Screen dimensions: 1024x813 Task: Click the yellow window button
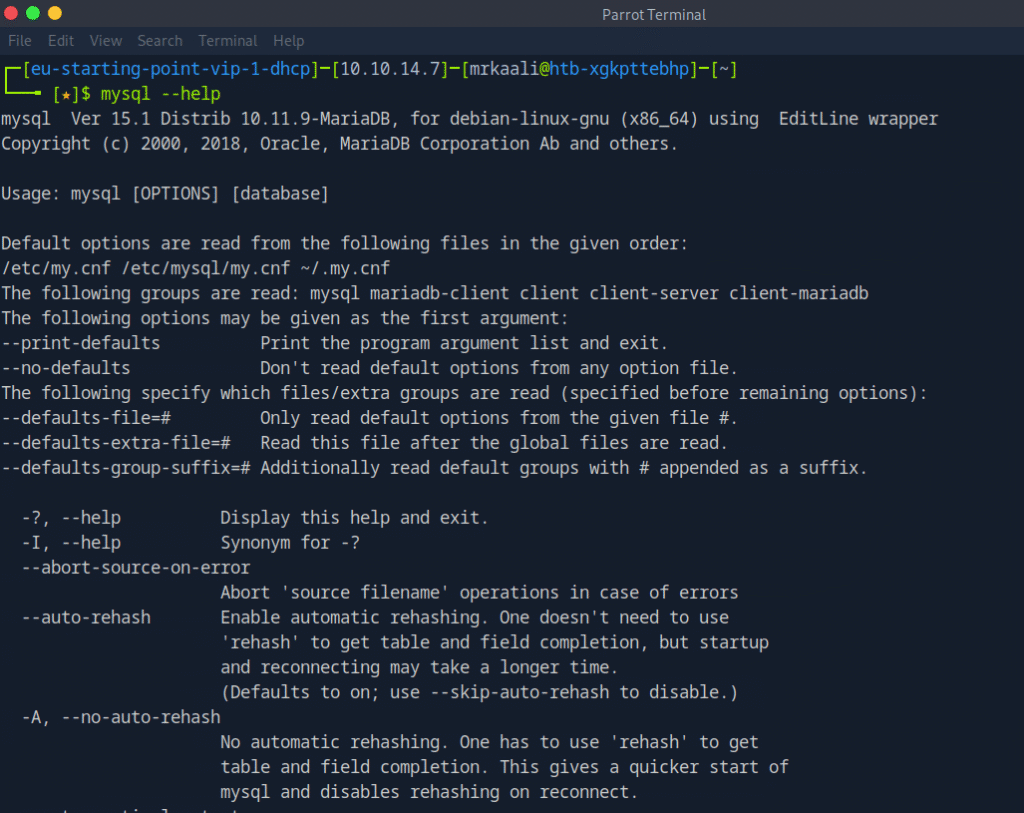(55, 13)
